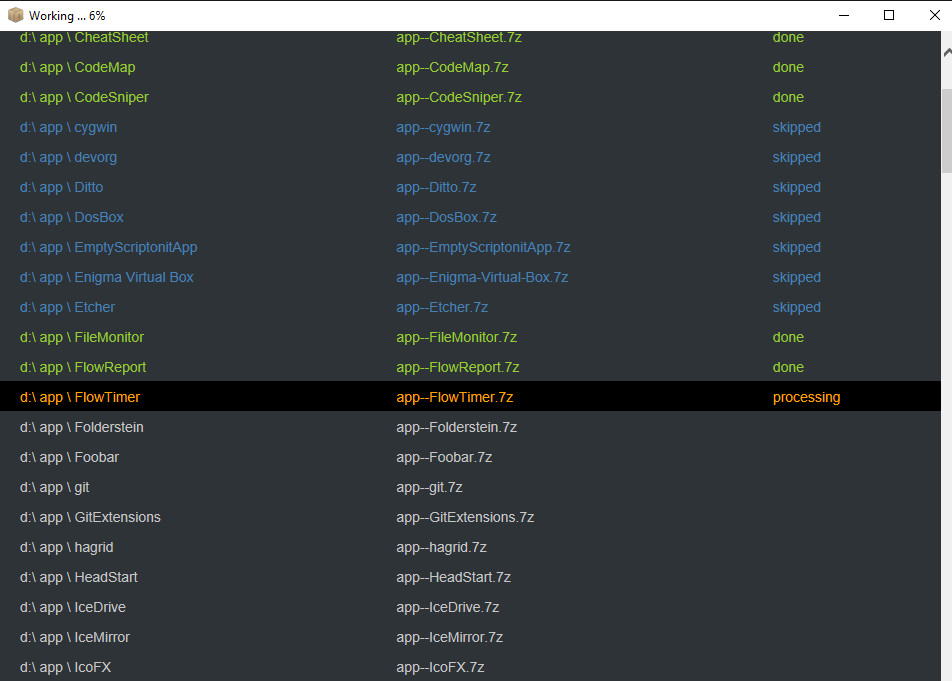
Task: Select the d:\ app \ IcoFX row
Action: [471, 667]
